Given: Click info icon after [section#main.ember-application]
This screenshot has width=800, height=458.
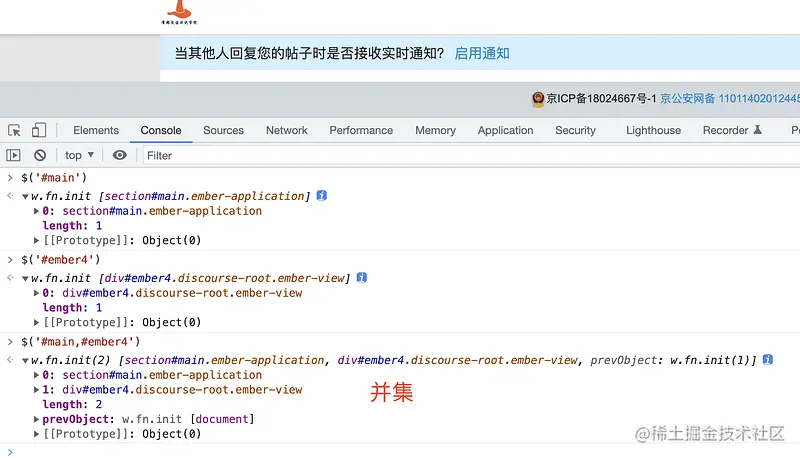Looking at the screenshot, I should (x=321, y=195).
